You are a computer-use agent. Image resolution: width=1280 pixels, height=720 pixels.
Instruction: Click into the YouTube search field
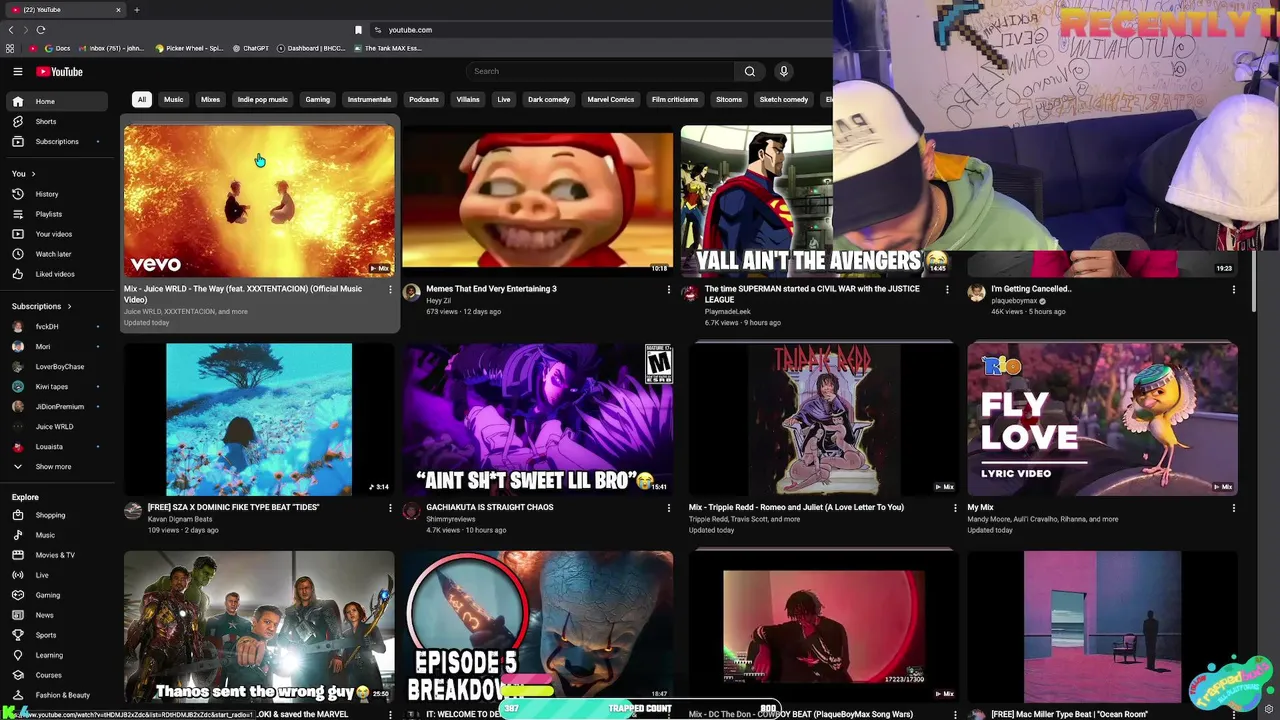pyautogui.click(x=600, y=71)
